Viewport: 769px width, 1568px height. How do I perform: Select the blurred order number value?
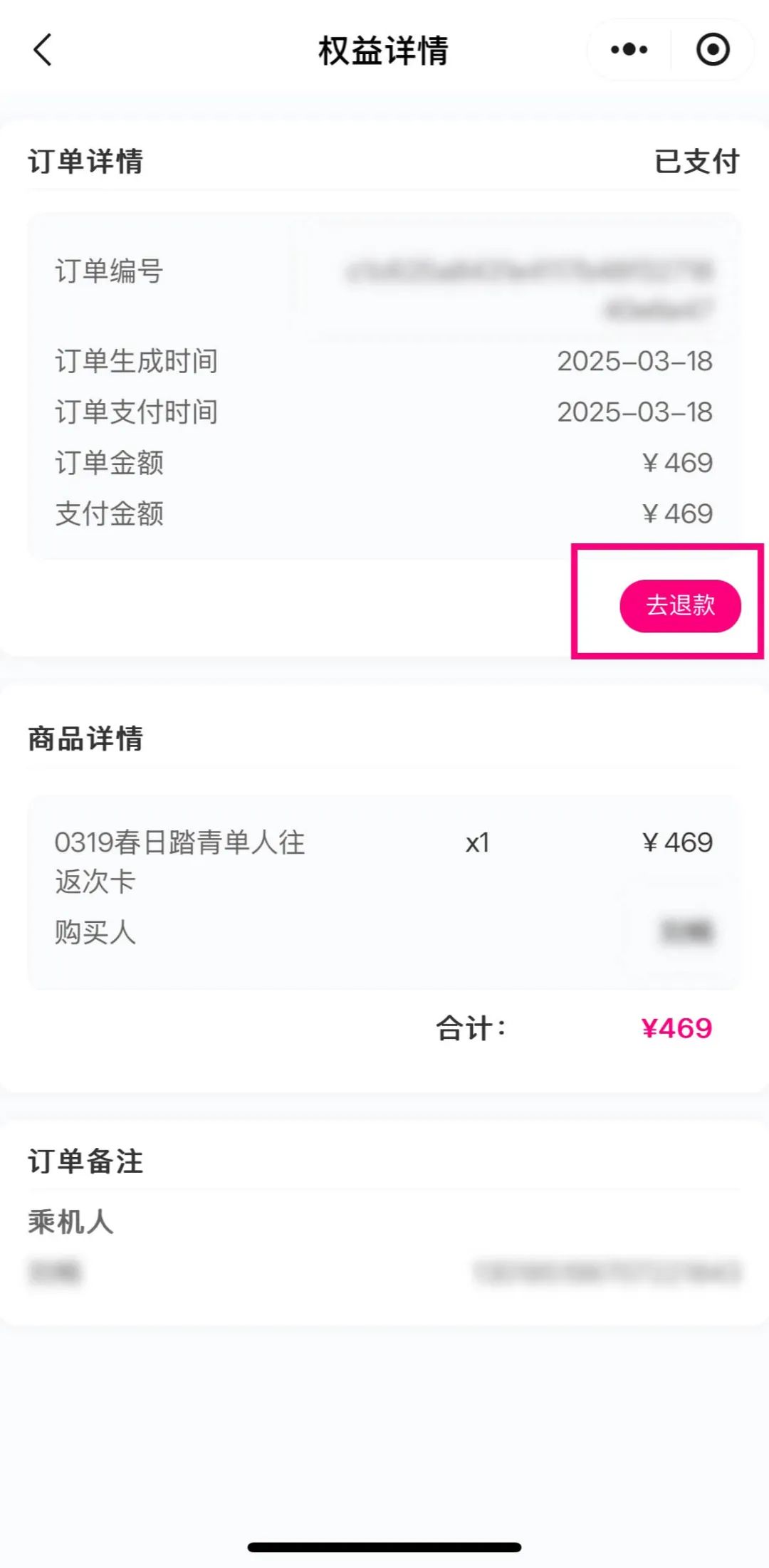click(530, 288)
